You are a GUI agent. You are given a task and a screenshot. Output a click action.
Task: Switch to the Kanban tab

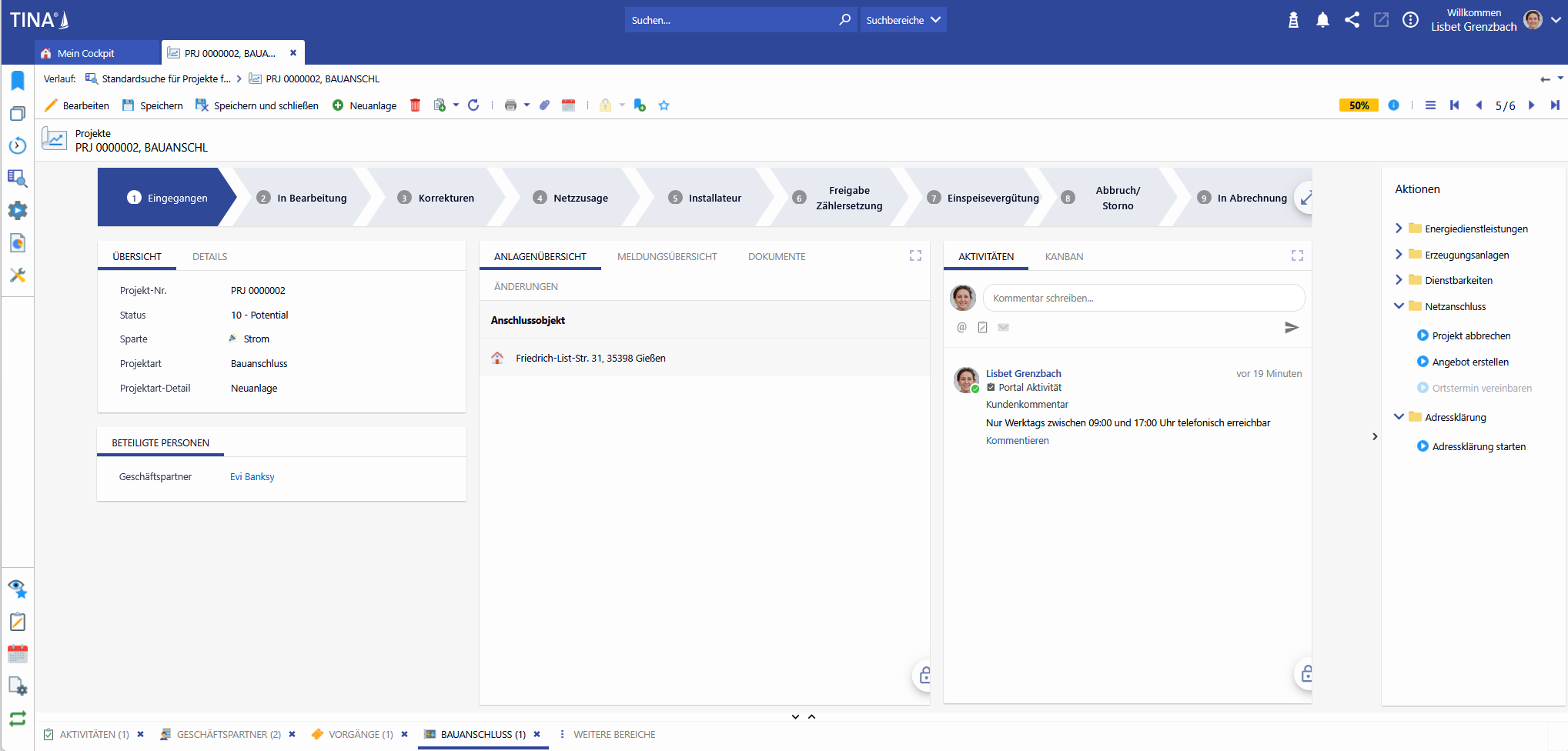1064,257
